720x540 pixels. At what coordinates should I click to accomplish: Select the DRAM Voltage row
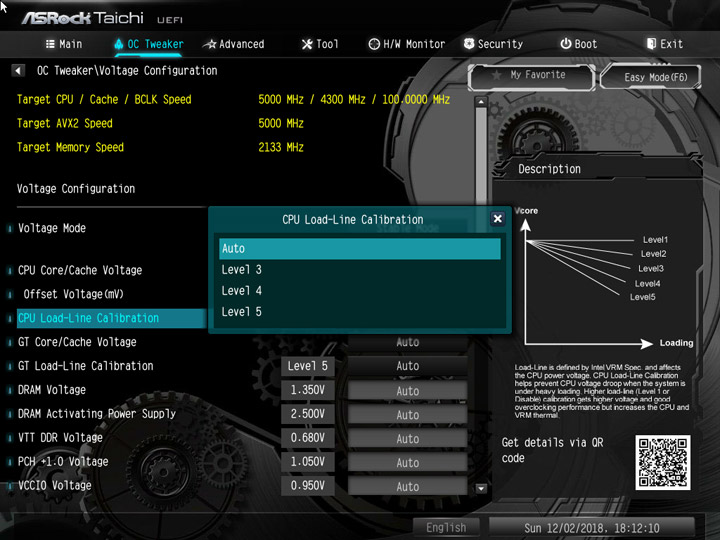click(51, 390)
